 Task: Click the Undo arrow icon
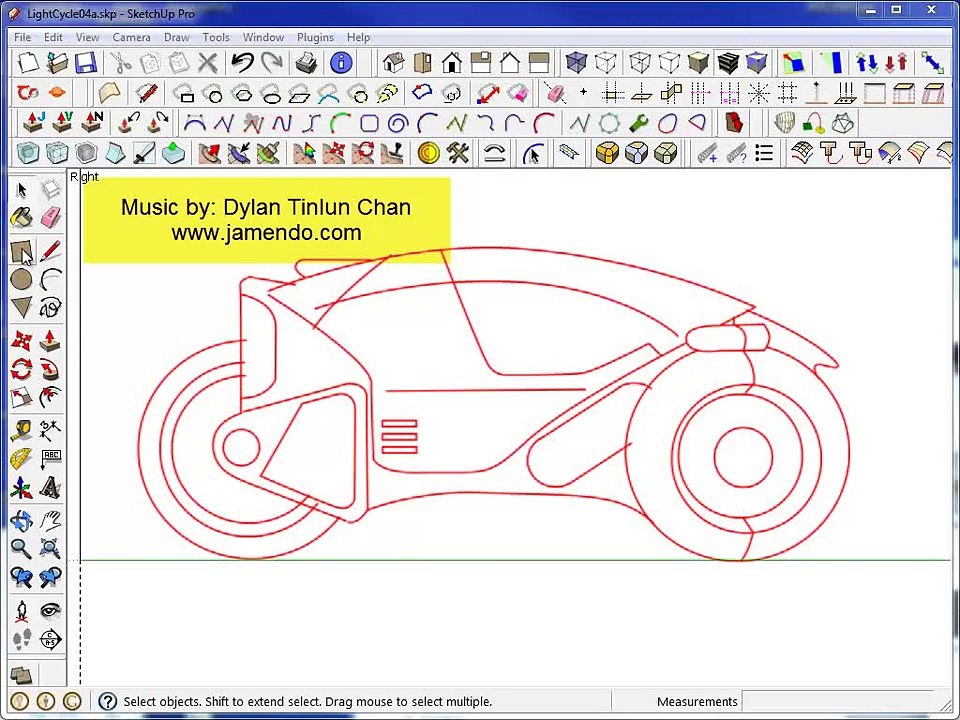[x=242, y=62]
